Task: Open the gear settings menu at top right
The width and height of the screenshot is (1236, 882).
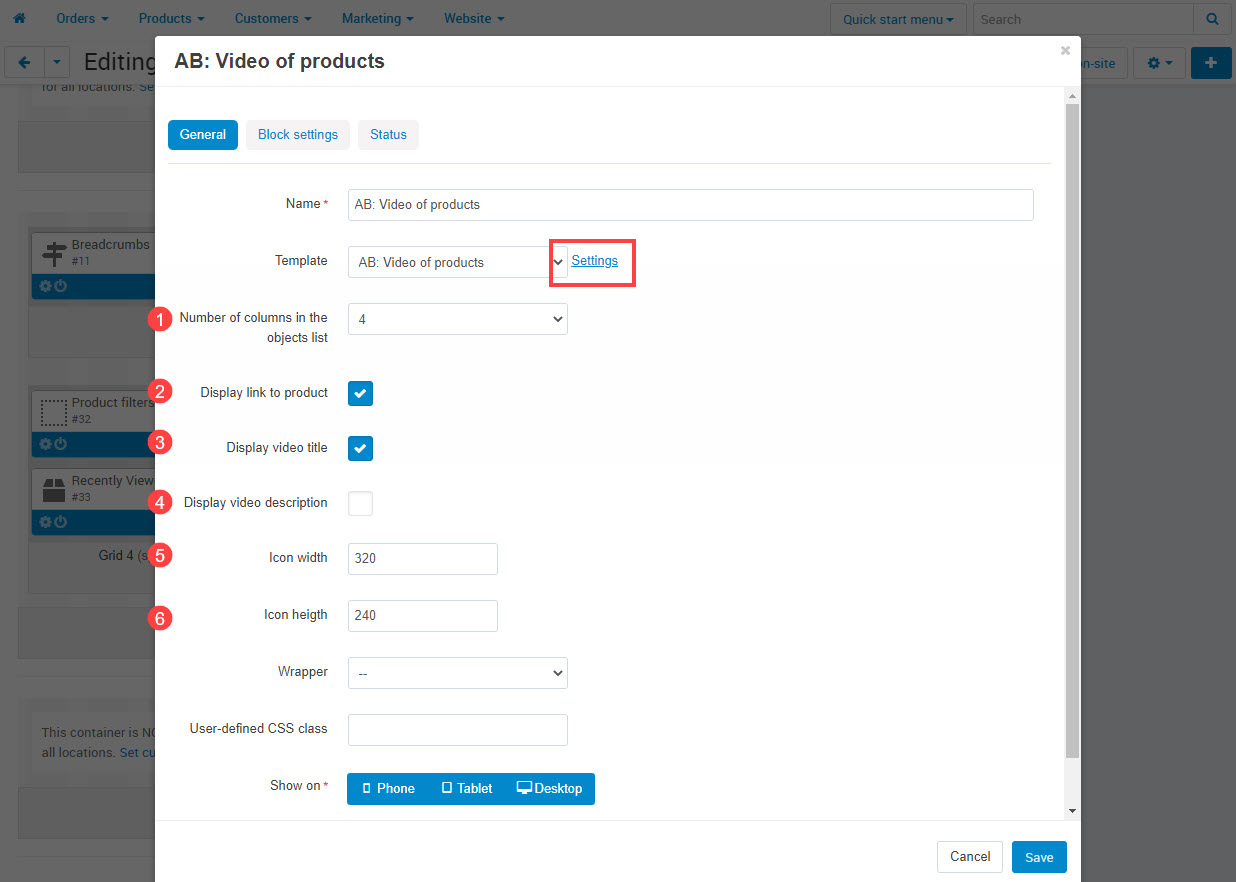Action: coord(1159,62)
